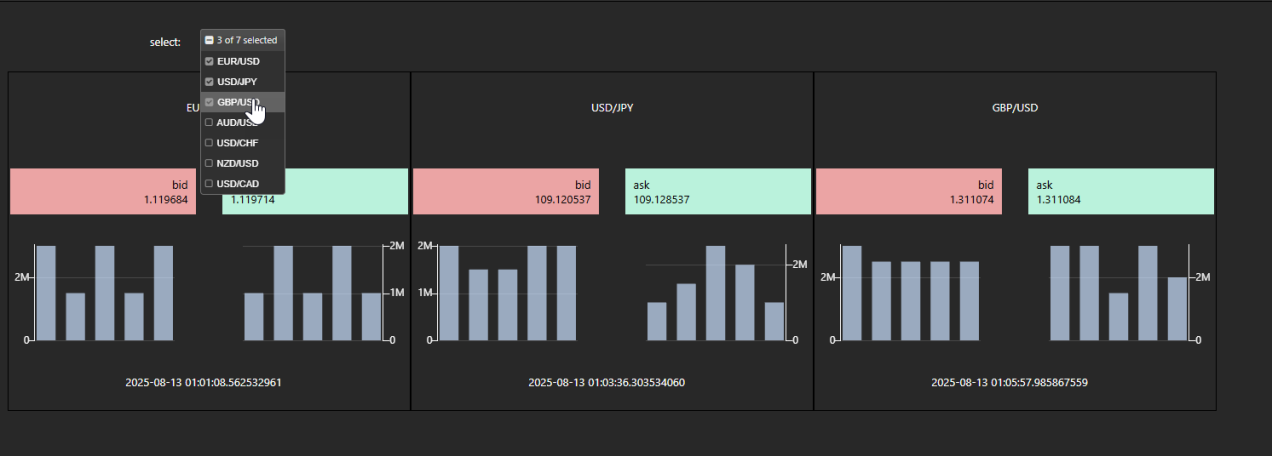This screenshot has height=456, width=1272.
Task: Uncheck the EUR/USD option
Action: pos(209,62)
